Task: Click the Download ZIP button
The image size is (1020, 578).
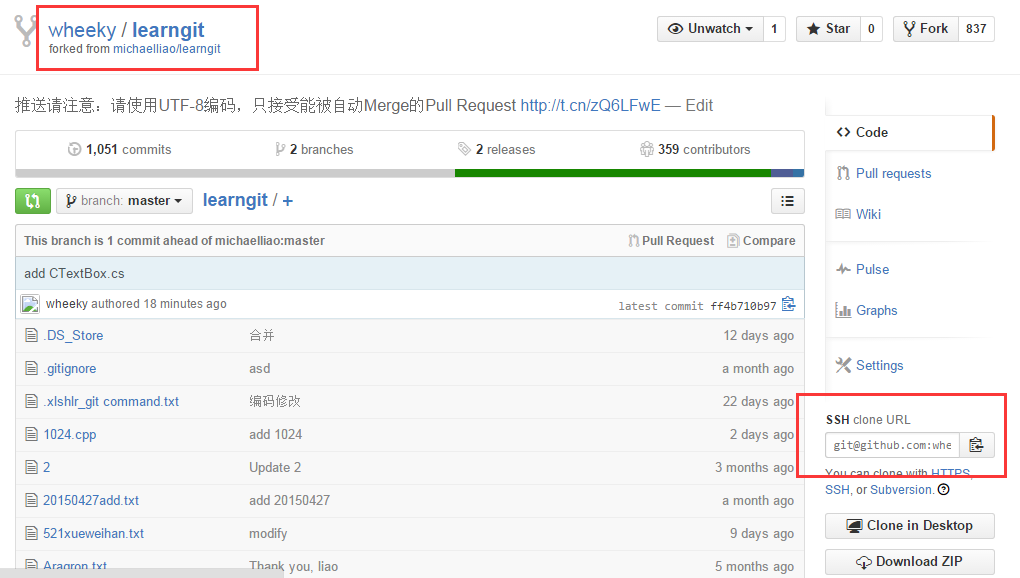Action: [x=909, y=561]
